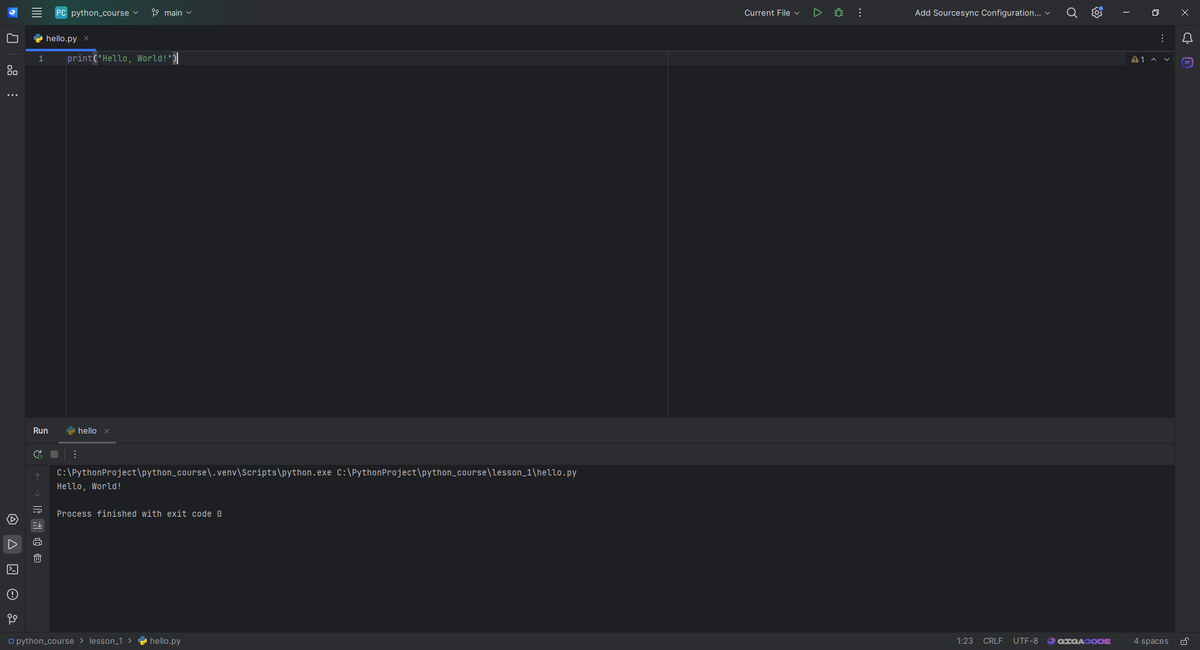Open the Git tool window
1200x650 pixels.
(12, 619)
